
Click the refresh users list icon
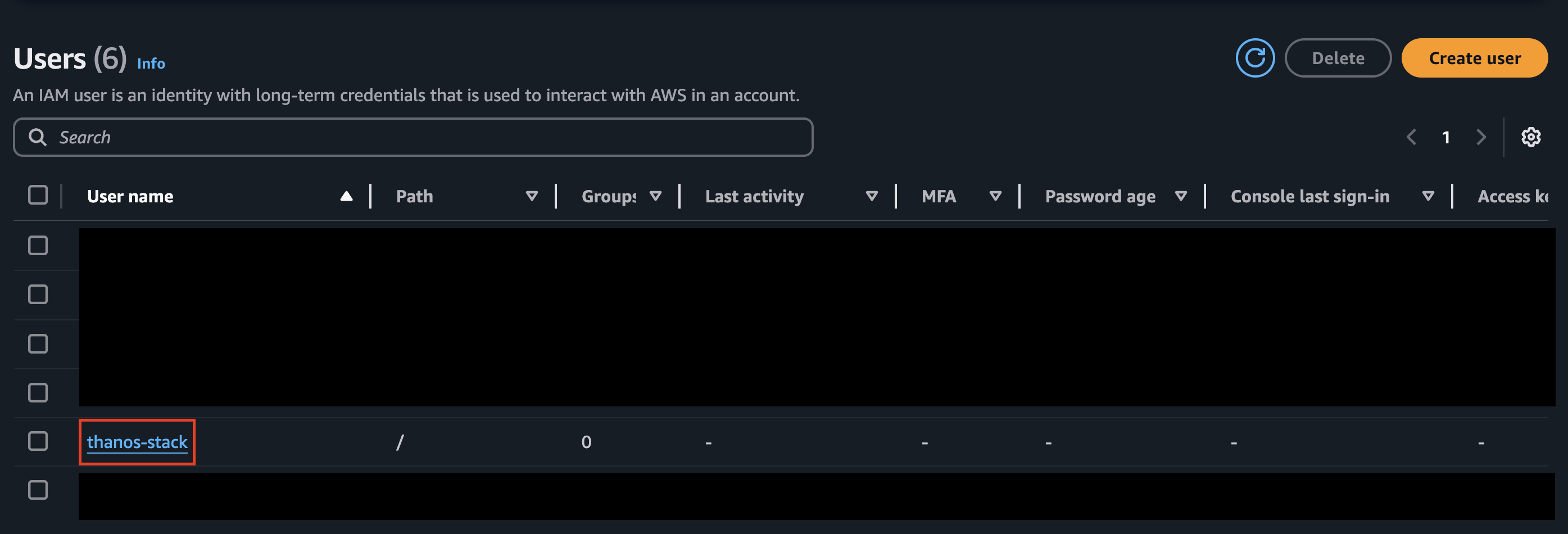(x=1254, y=58)
